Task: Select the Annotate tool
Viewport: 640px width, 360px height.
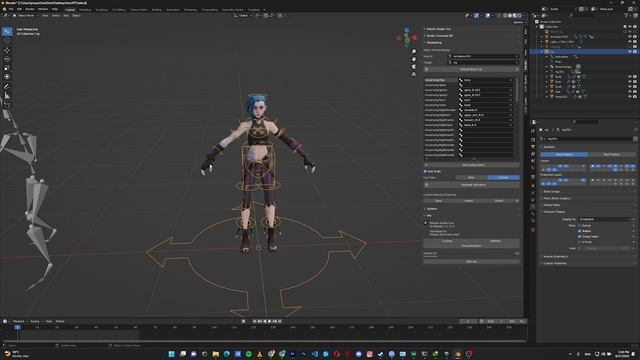Action: pos(7,87)
